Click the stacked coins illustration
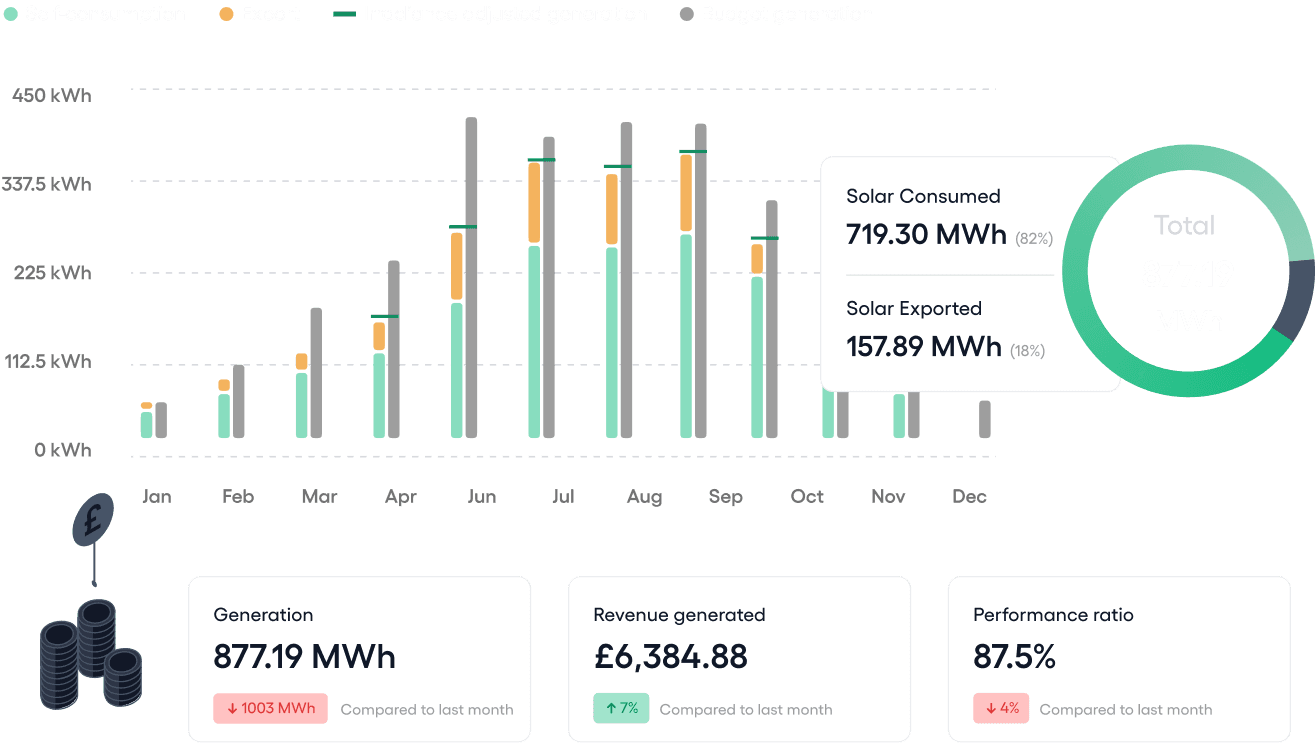 [91, 655]
